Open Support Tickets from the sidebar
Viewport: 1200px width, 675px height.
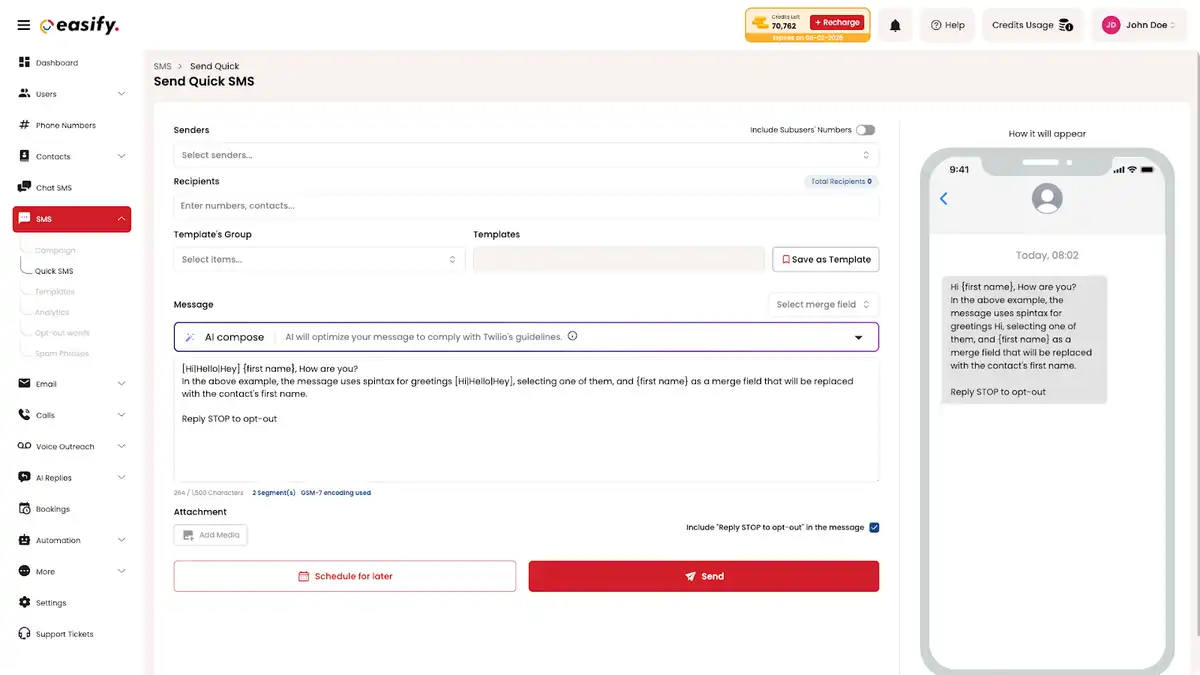click(x=63, y=633)
